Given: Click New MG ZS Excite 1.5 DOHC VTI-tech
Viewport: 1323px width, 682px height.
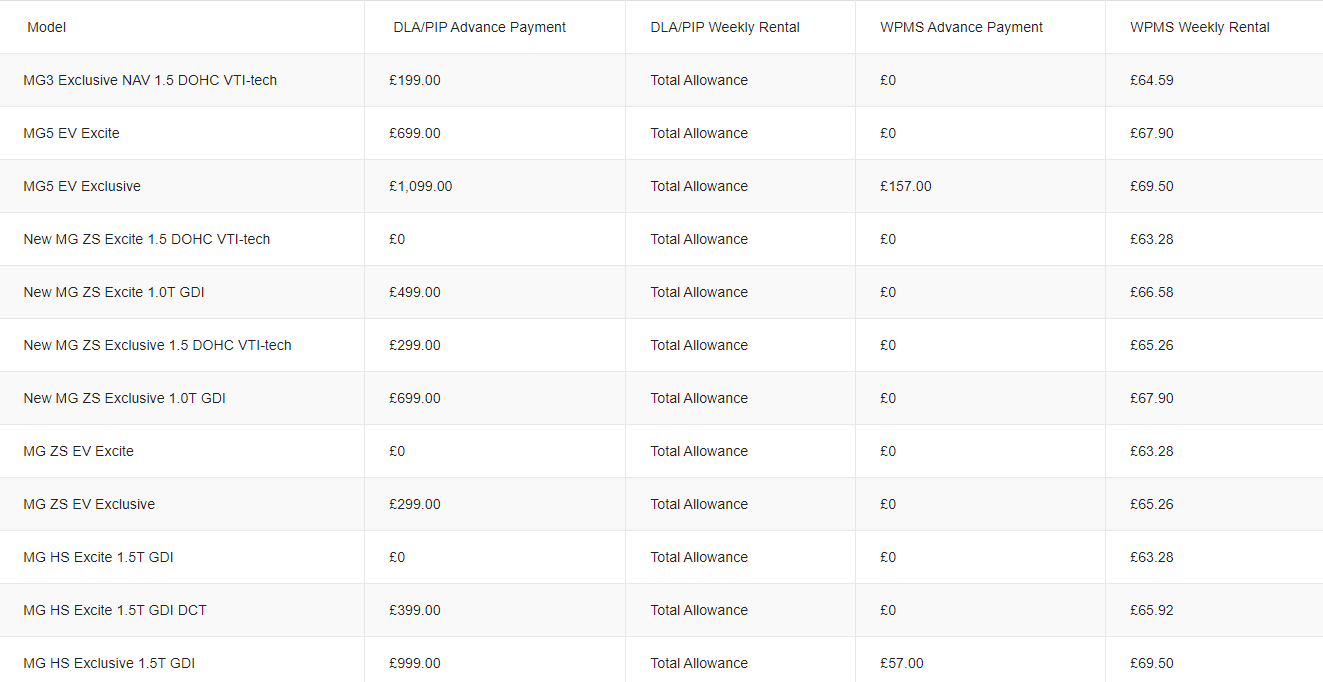Looking at the screenshot, I should click(x=147, y=239).
